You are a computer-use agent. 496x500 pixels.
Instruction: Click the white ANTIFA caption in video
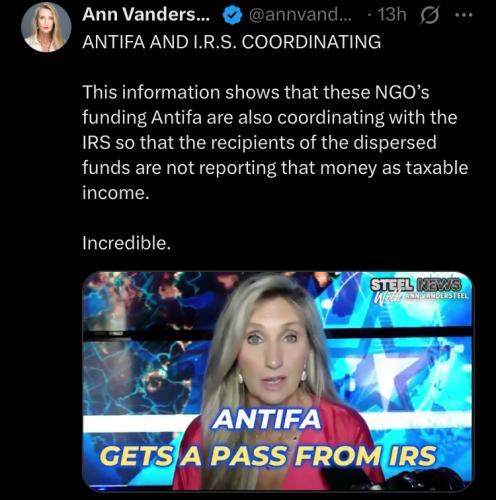(267, 419)
